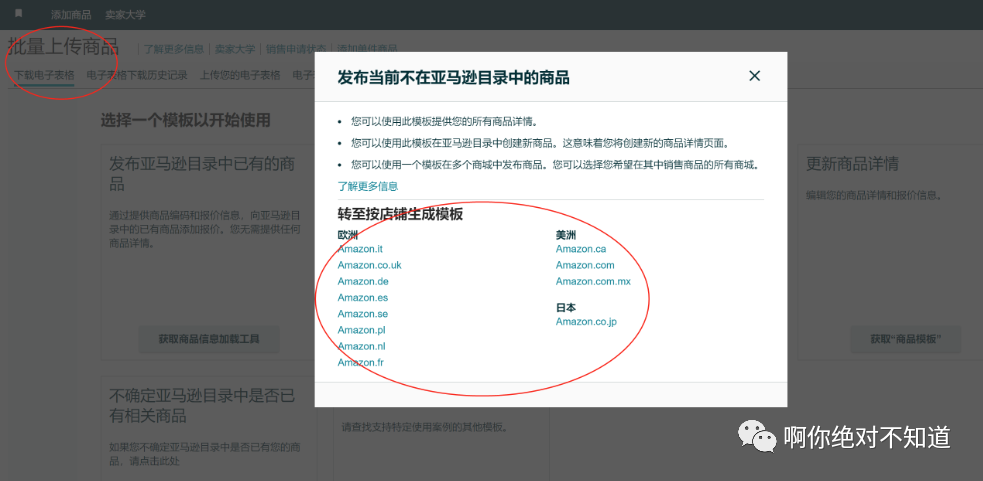Open 添加商品 in the top bar
Screen dimensions: 983x481
pos(71,14)
